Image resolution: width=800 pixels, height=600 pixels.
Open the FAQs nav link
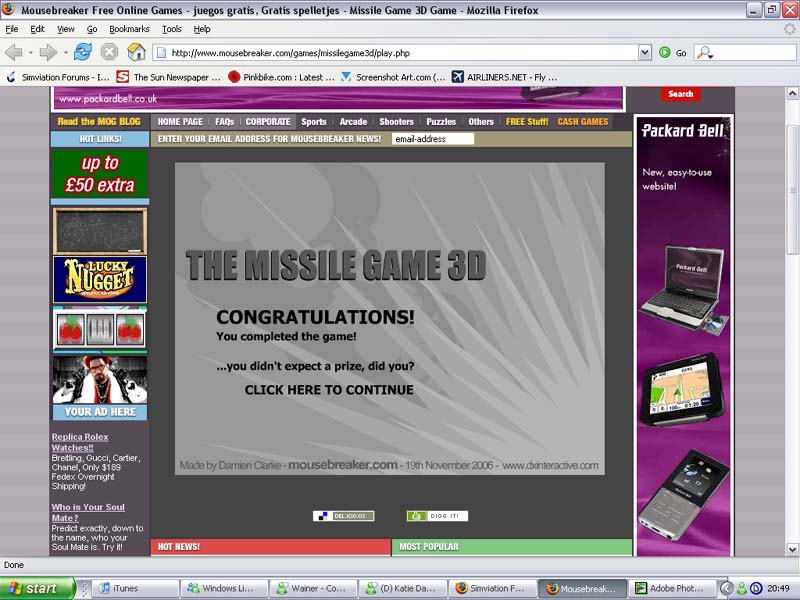(224, 122)
